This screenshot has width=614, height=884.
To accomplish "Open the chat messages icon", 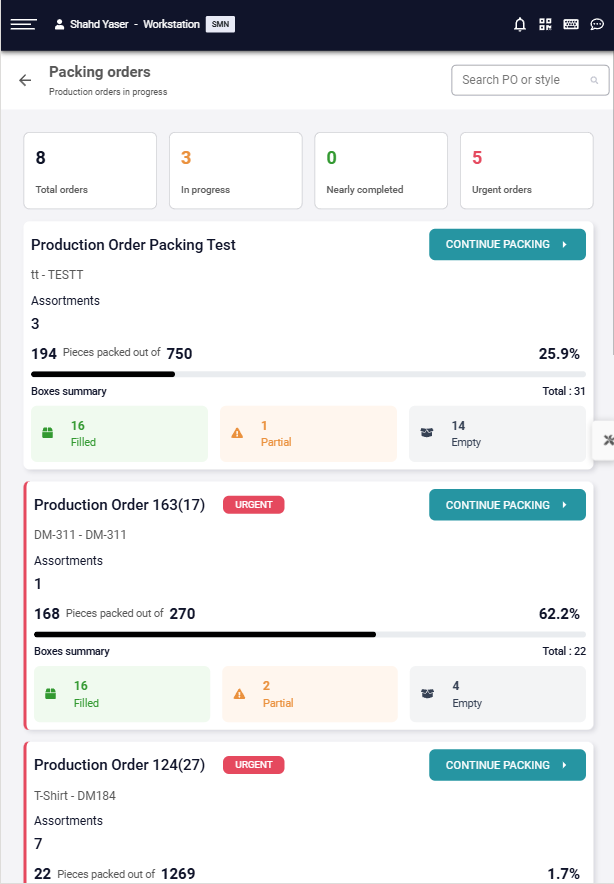I will [x=597, y=24].
